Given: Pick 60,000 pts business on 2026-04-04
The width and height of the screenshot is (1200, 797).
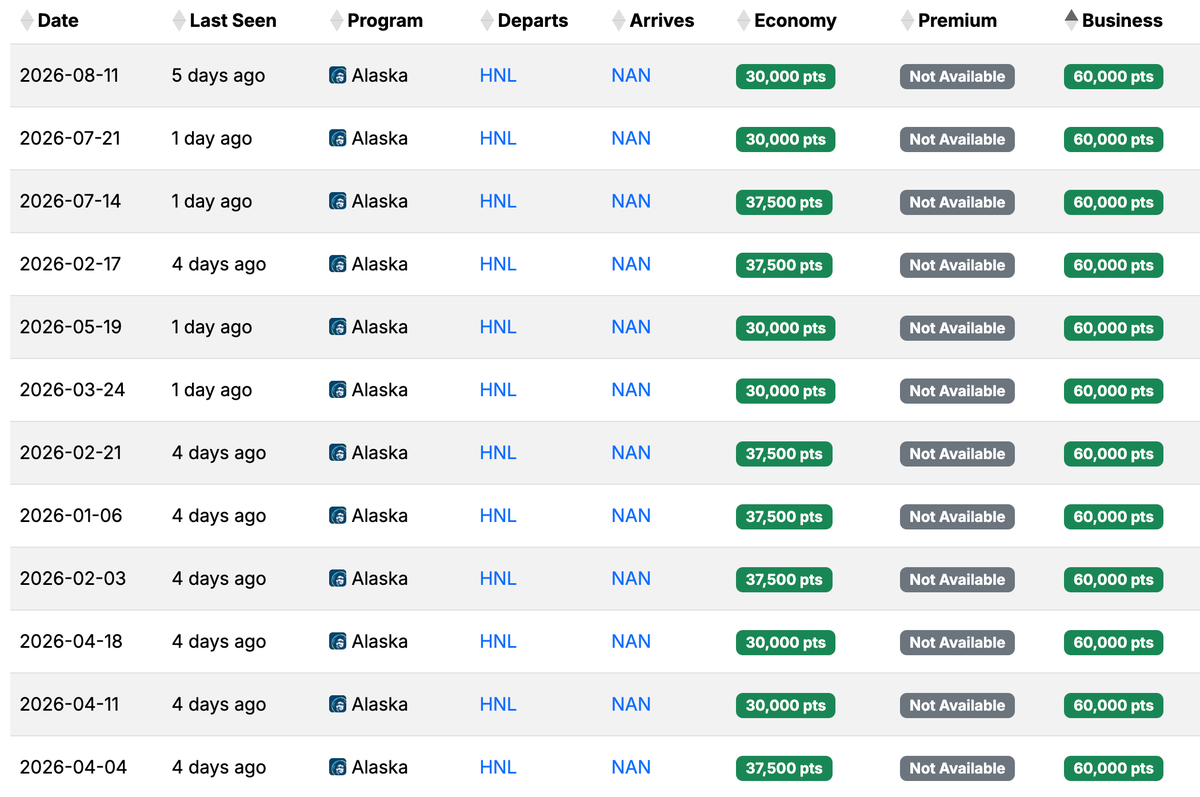Looking at the screenshot, I should [x=1113, y=769].
